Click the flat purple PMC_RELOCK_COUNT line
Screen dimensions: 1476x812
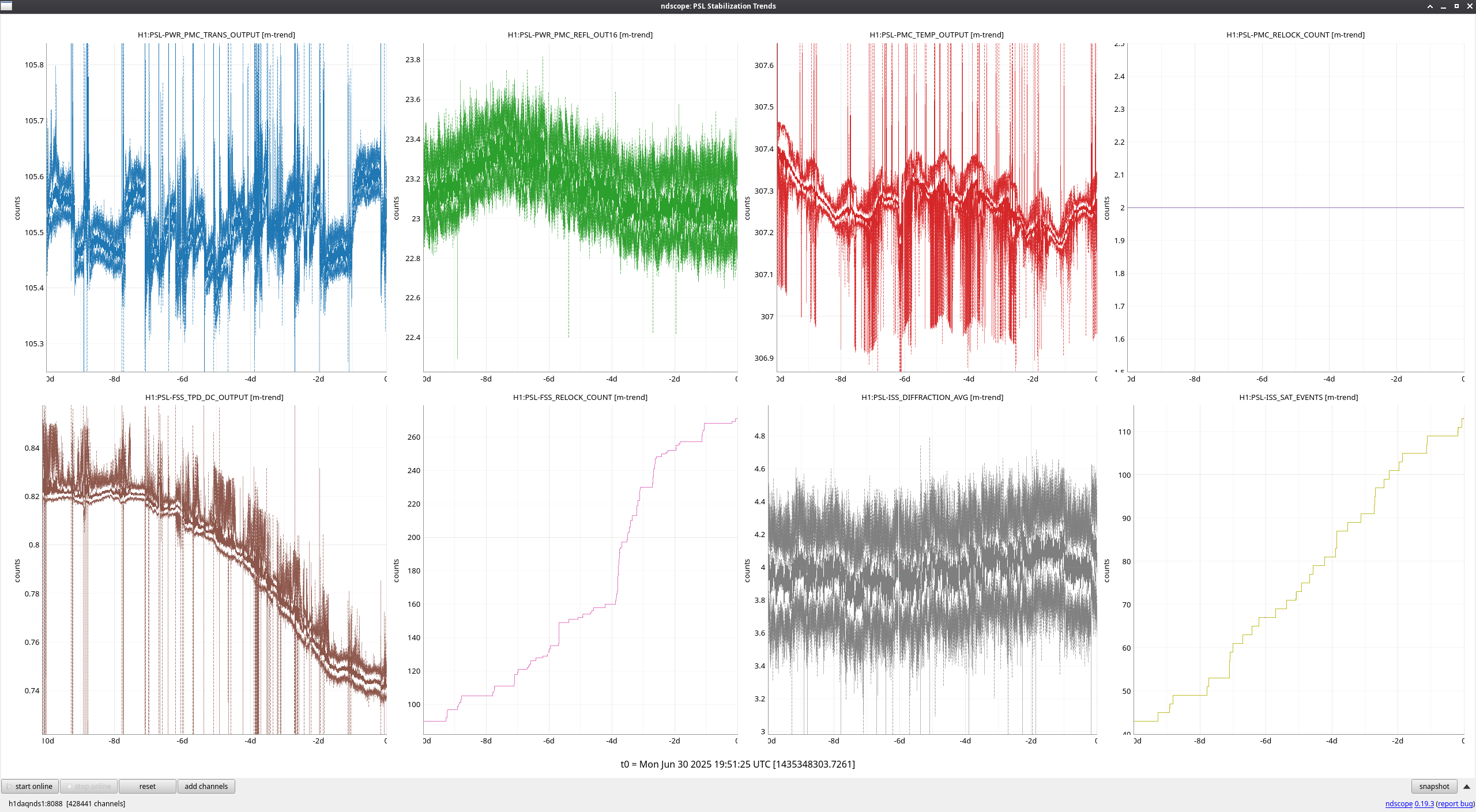point(1296,207)
